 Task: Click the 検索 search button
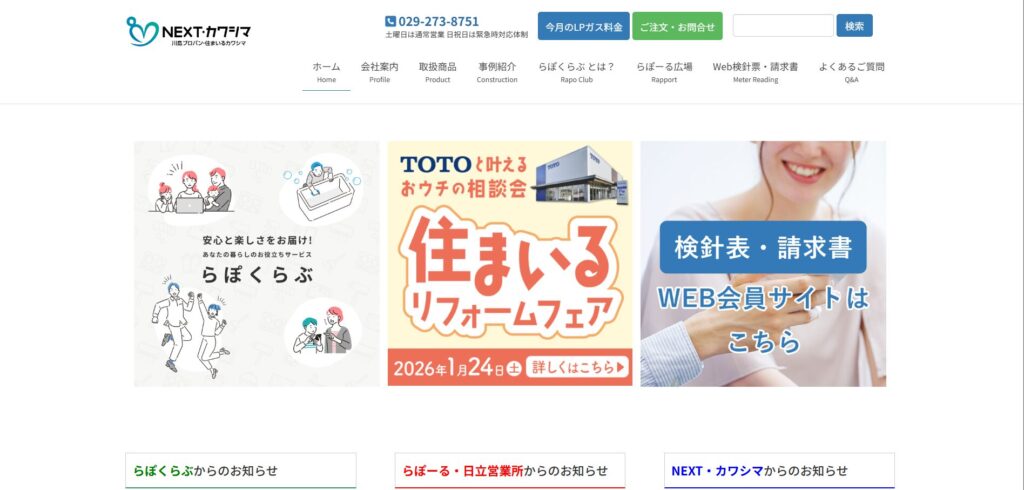point(854,25)
